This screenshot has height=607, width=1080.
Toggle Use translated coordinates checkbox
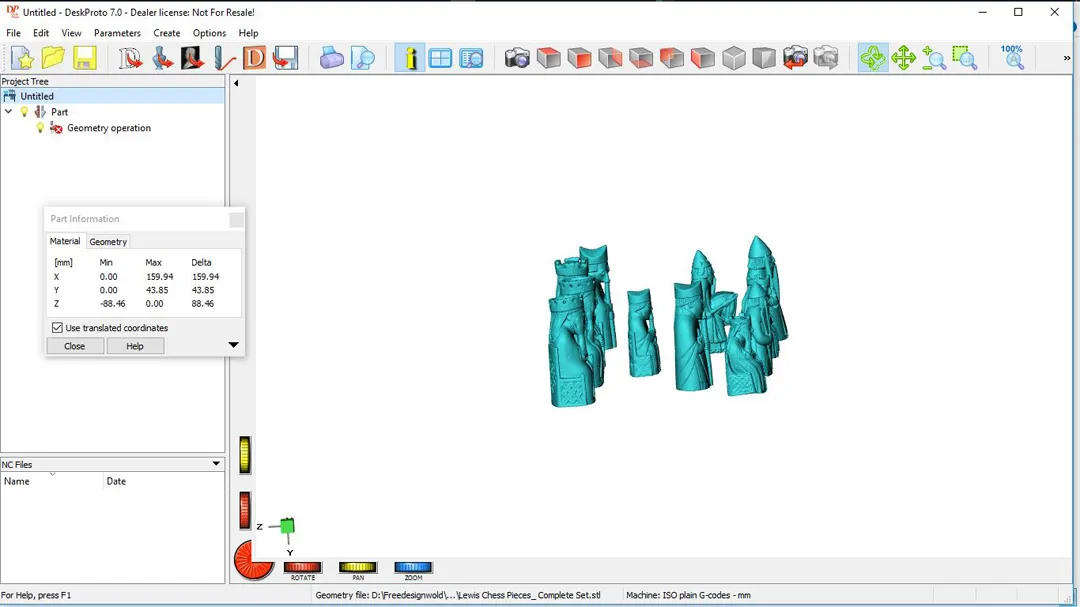click(57, 328)
